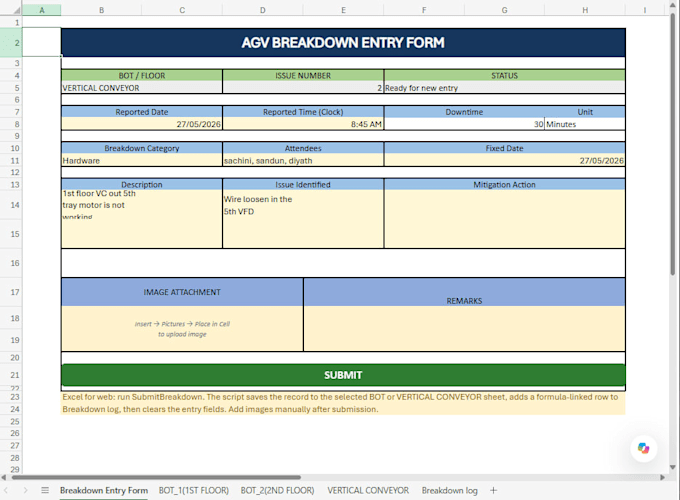Click the image attachment upload area

(x=182, y=329)
